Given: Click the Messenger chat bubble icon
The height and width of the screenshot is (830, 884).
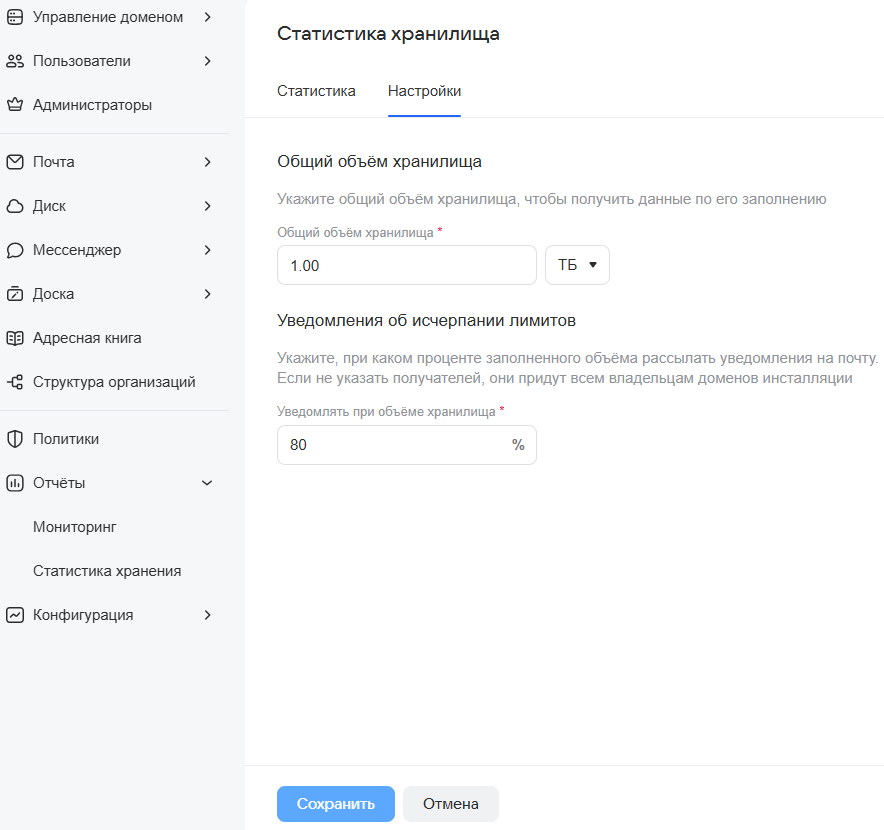Looking at the screenshot, I should pos(15,250).
